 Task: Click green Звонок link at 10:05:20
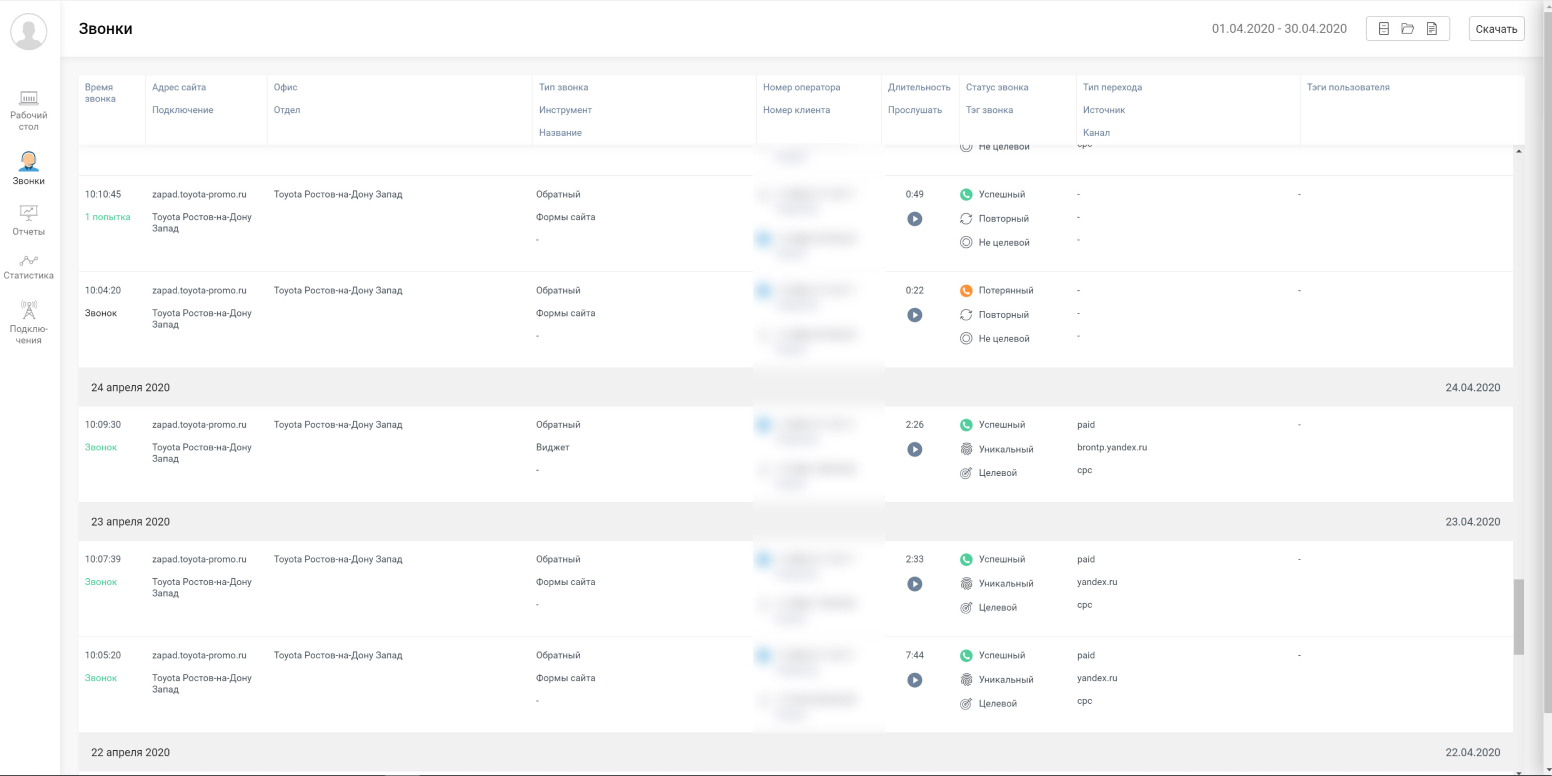pyautogui.click(x=101, y=678)
